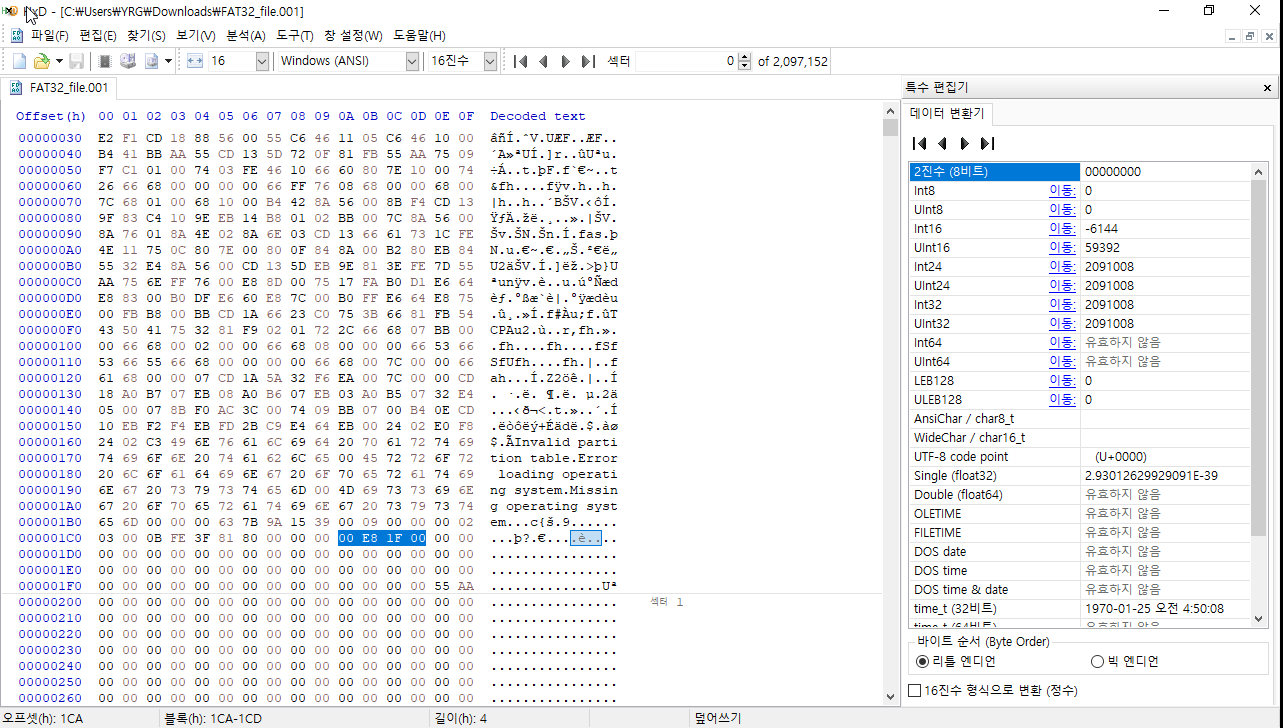The image size is (1283, 728).
Task: Click the 덮어쓰기 status bar indicator
Action: click(x=718, y=718)
